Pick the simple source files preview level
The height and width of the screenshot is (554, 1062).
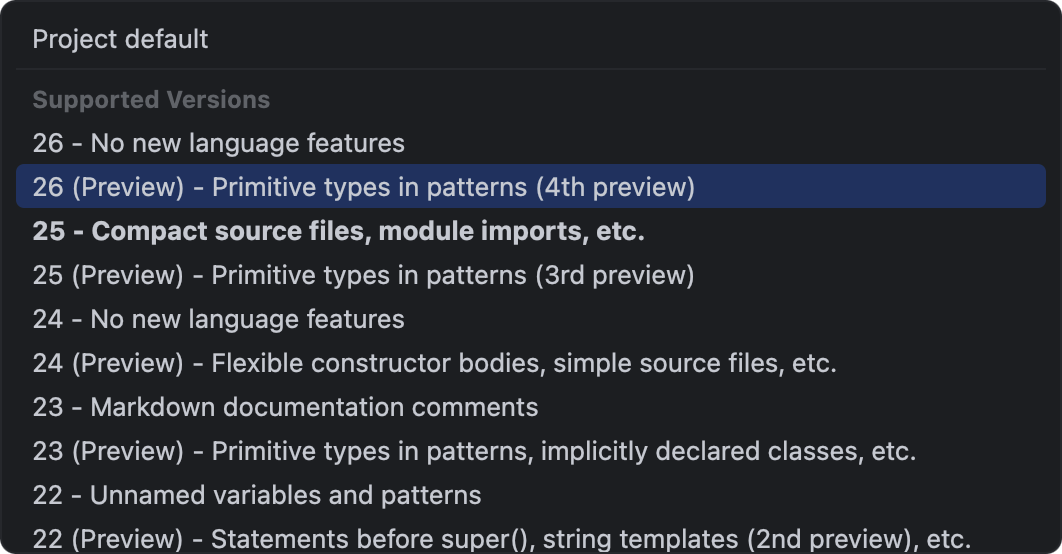(x=434, y=363)
